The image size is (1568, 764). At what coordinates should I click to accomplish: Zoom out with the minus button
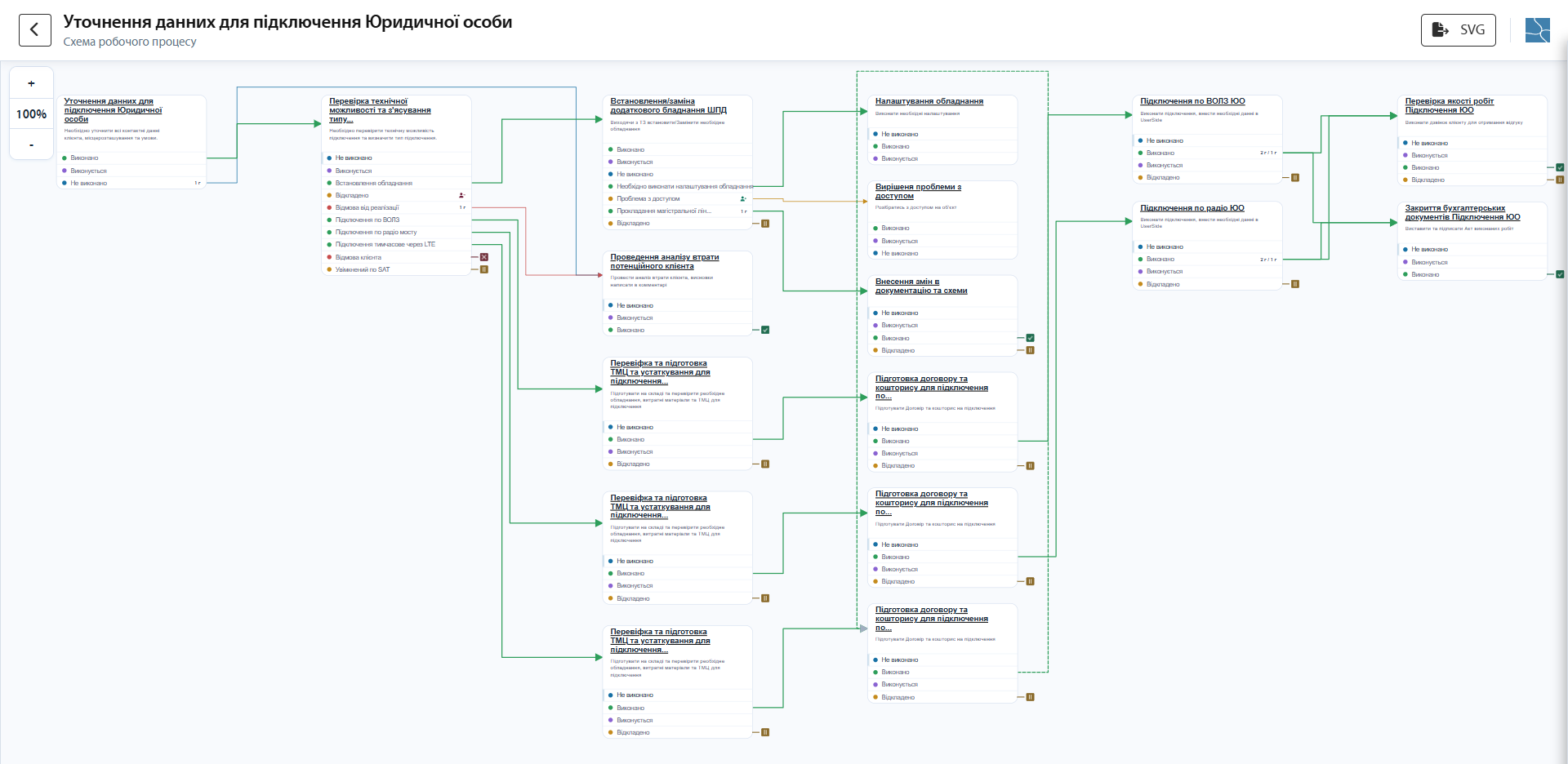[31, 144]
